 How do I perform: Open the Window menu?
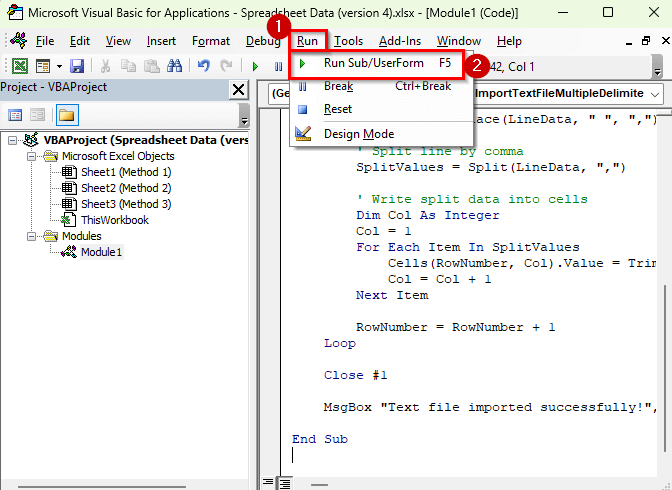(459, 41)
